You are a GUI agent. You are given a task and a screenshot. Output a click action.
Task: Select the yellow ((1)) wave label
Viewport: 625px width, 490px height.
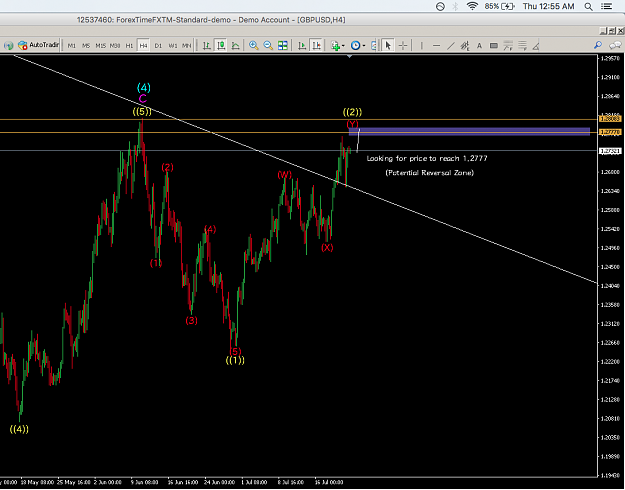point(235,360)
